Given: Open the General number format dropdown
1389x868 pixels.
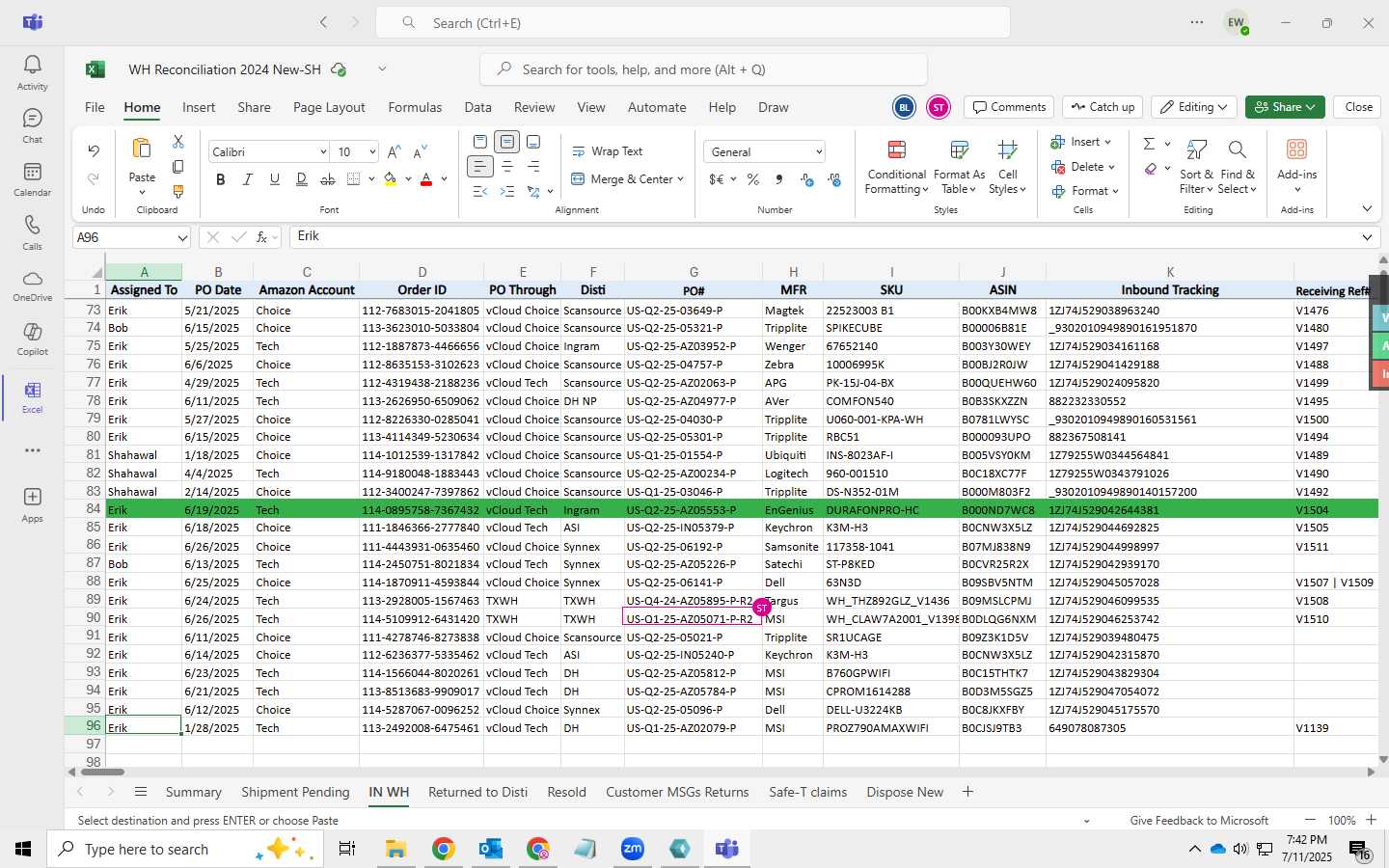Looking at the screenshot, I should pos(819,152).
